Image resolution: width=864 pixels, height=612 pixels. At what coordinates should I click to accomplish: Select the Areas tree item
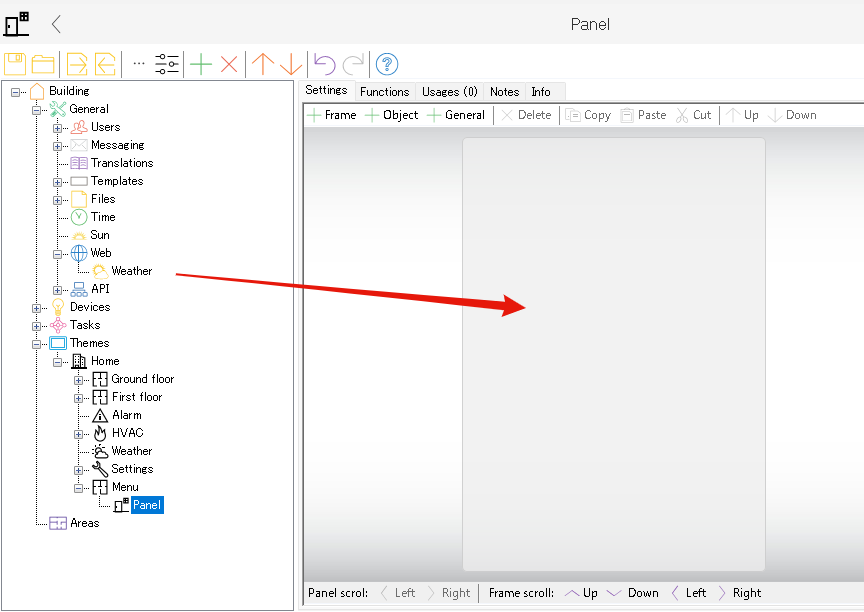pyautogui.click(x=84, y=523)
